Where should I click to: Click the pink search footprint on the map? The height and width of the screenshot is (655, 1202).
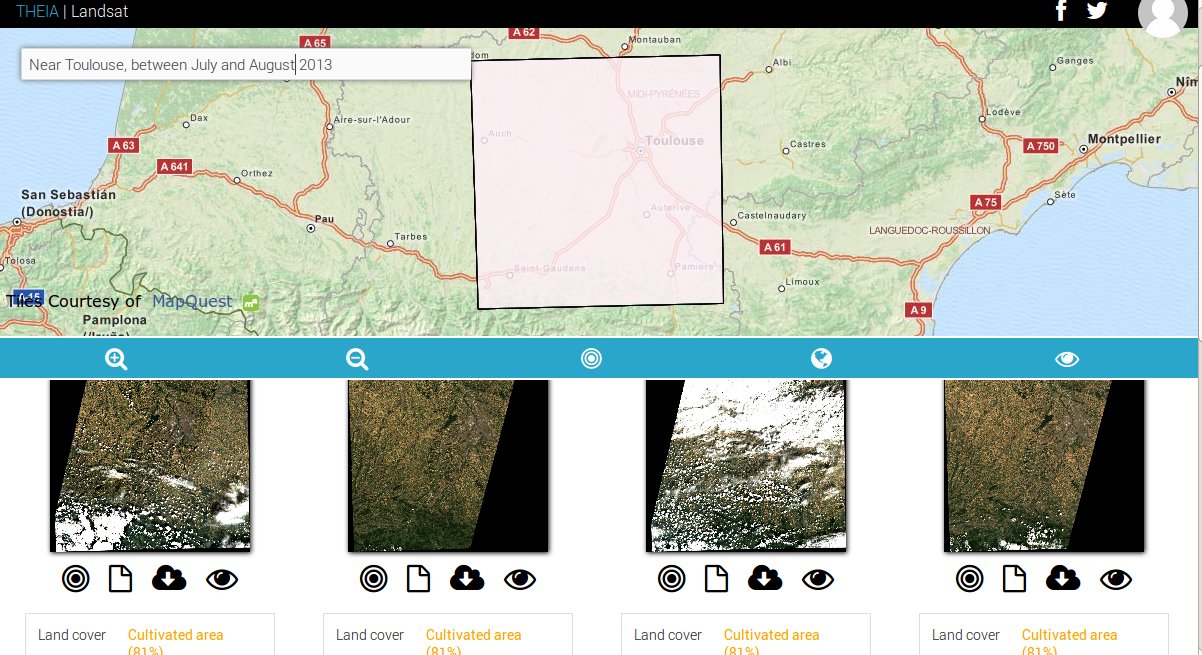coord(598,181)
